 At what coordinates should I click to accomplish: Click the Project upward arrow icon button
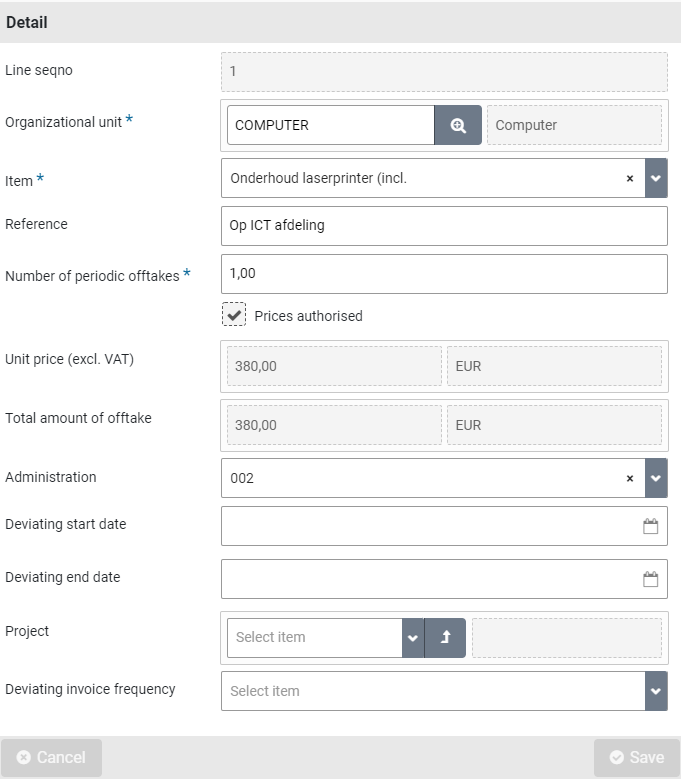click(x=446, y=637)
